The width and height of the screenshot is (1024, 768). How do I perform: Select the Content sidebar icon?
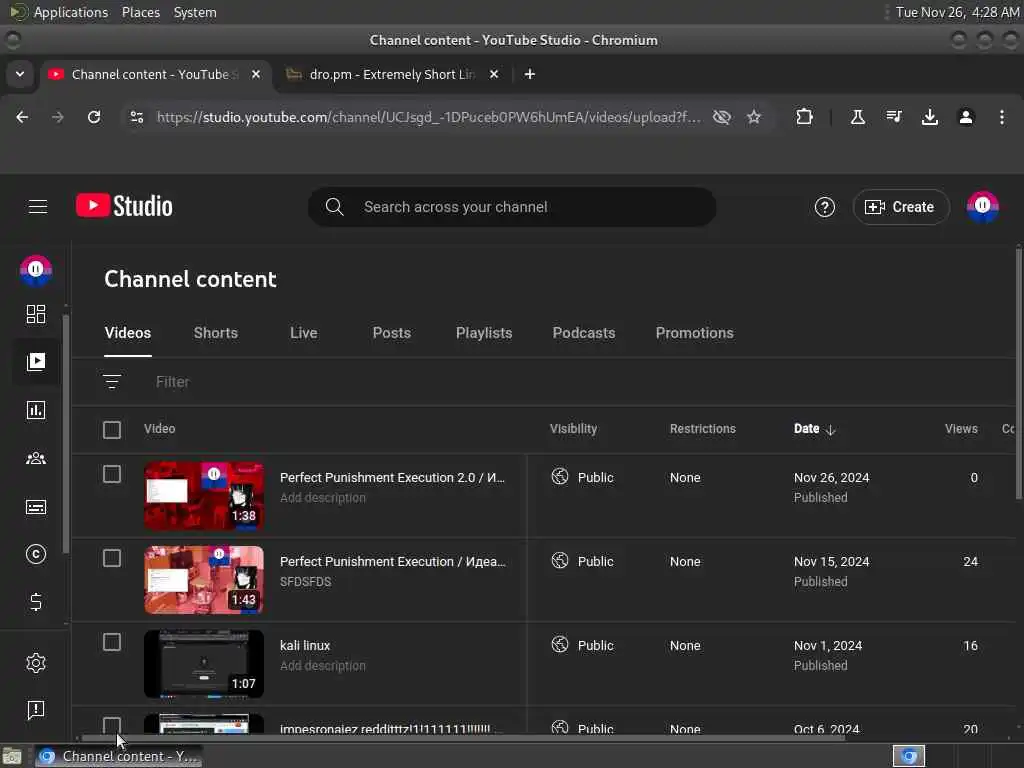(36, 362)
